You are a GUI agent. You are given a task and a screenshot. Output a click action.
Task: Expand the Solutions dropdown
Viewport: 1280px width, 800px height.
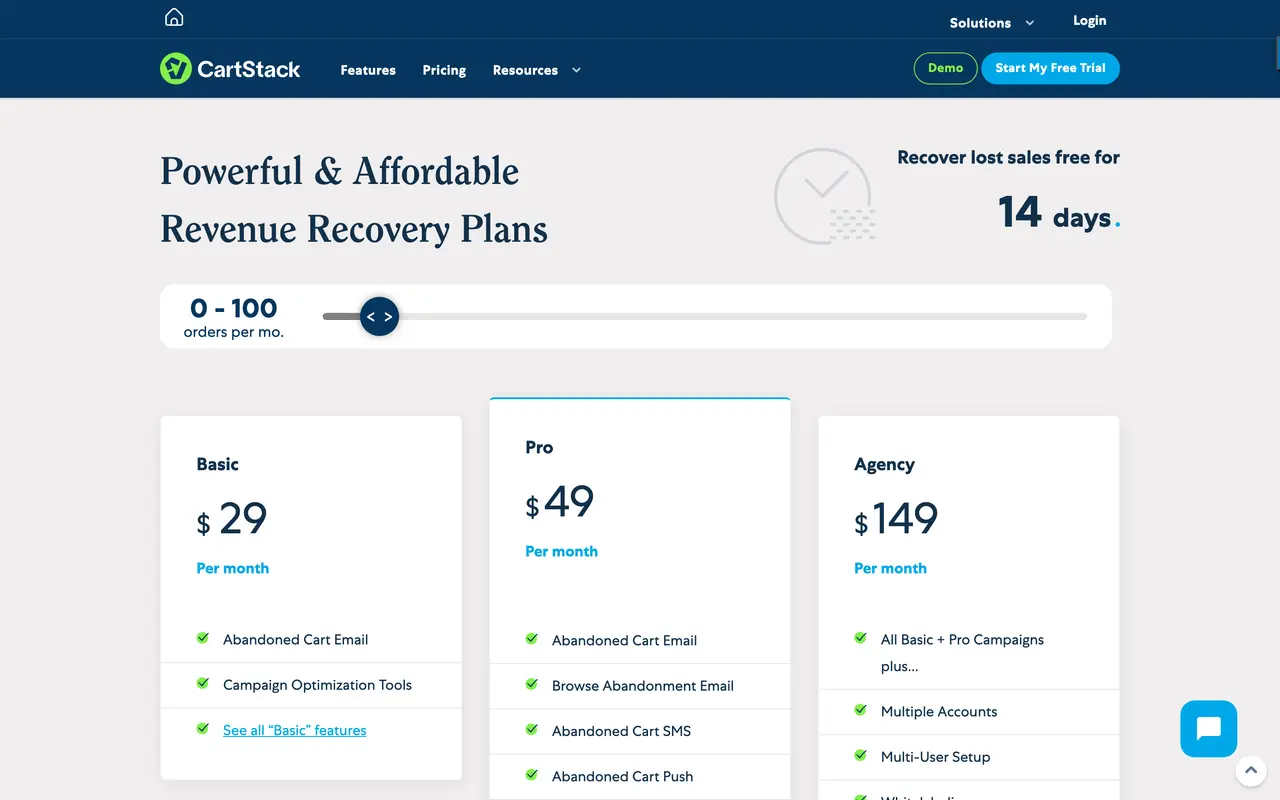pos(992,23)
